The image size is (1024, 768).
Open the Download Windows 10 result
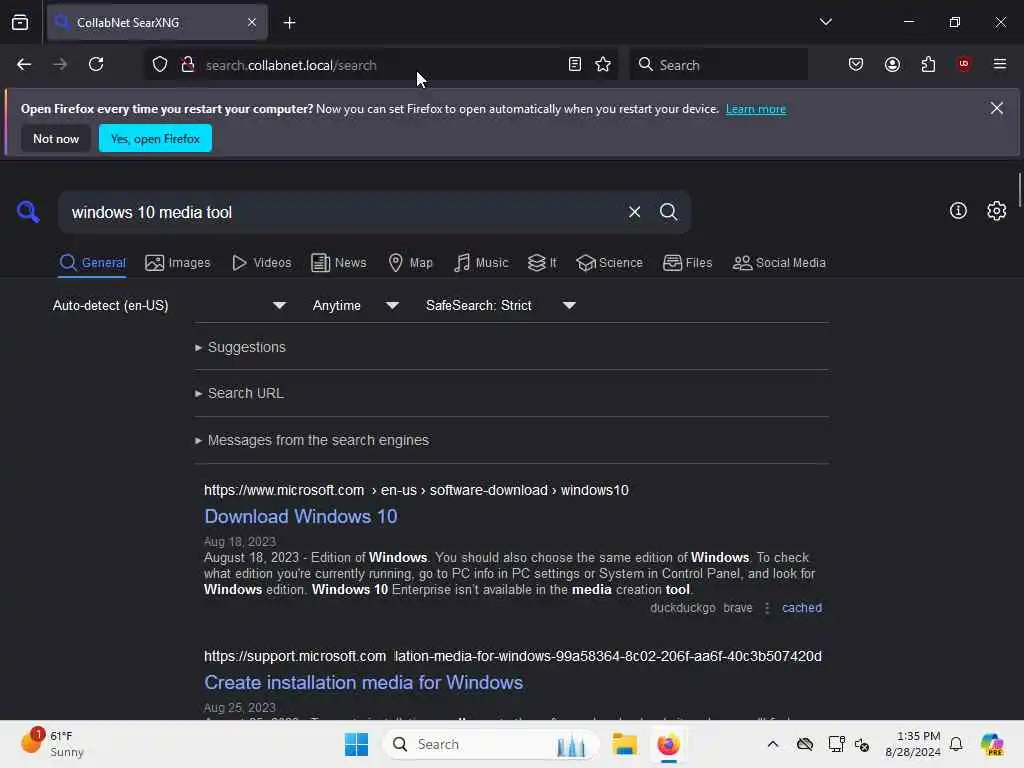300,517
